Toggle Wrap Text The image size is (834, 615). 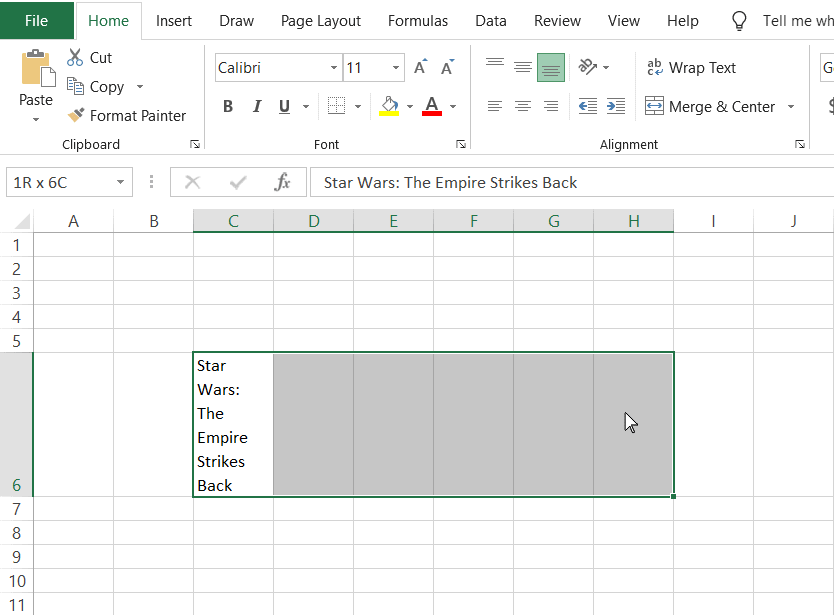pos(691,68)
